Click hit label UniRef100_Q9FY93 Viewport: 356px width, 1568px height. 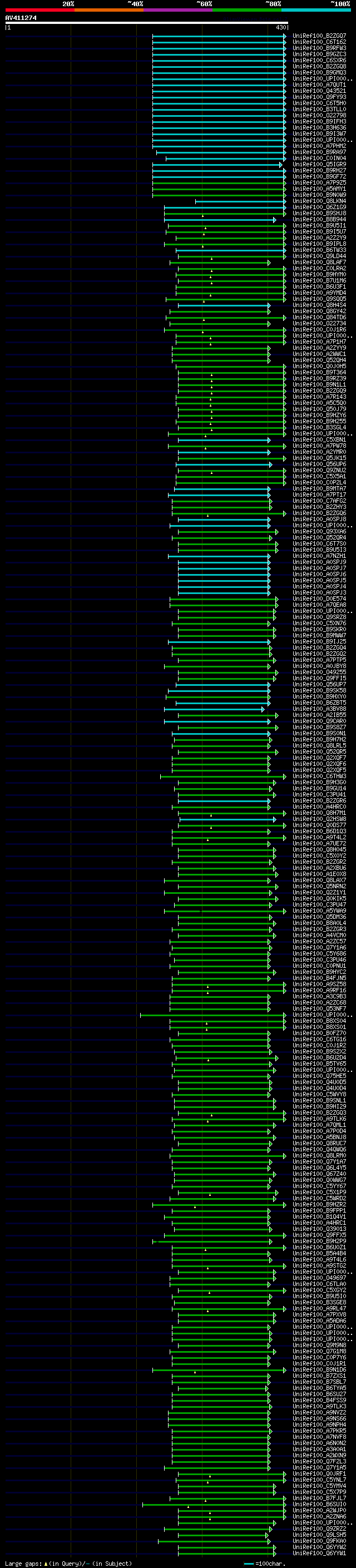(319, 97)
